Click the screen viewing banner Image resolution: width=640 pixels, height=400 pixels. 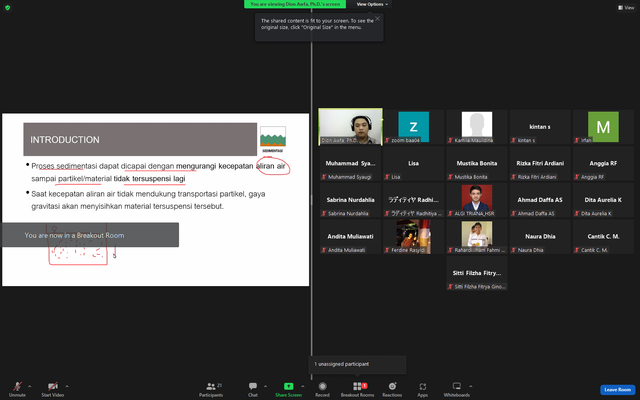295,4
